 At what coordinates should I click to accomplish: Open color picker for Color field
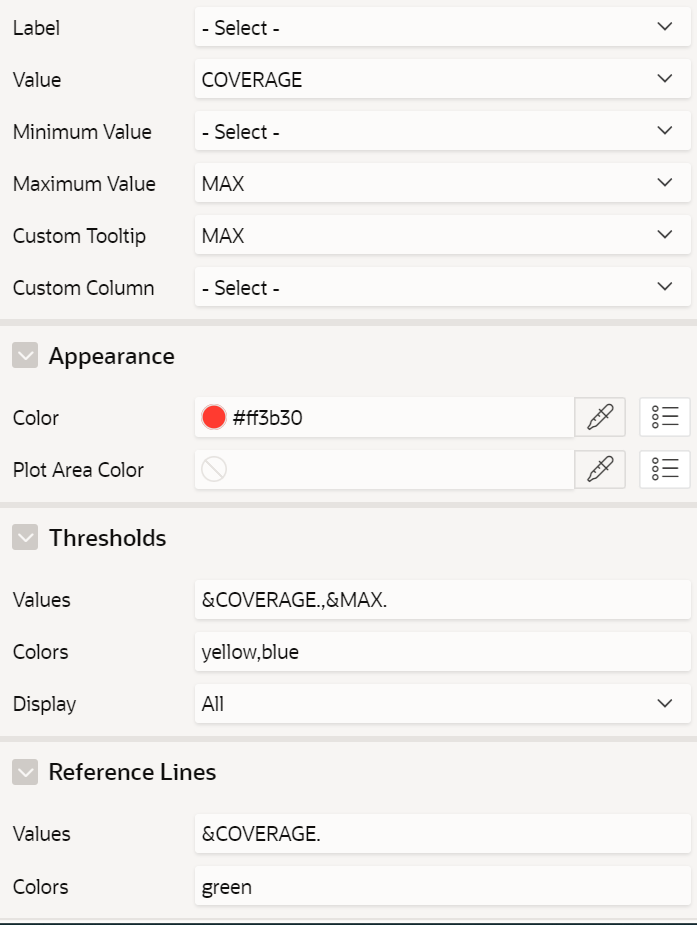point(600,418)
